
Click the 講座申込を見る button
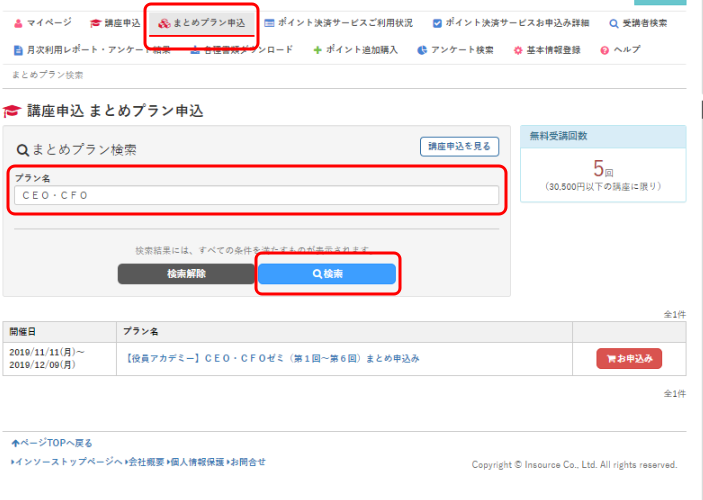(459, 147)
